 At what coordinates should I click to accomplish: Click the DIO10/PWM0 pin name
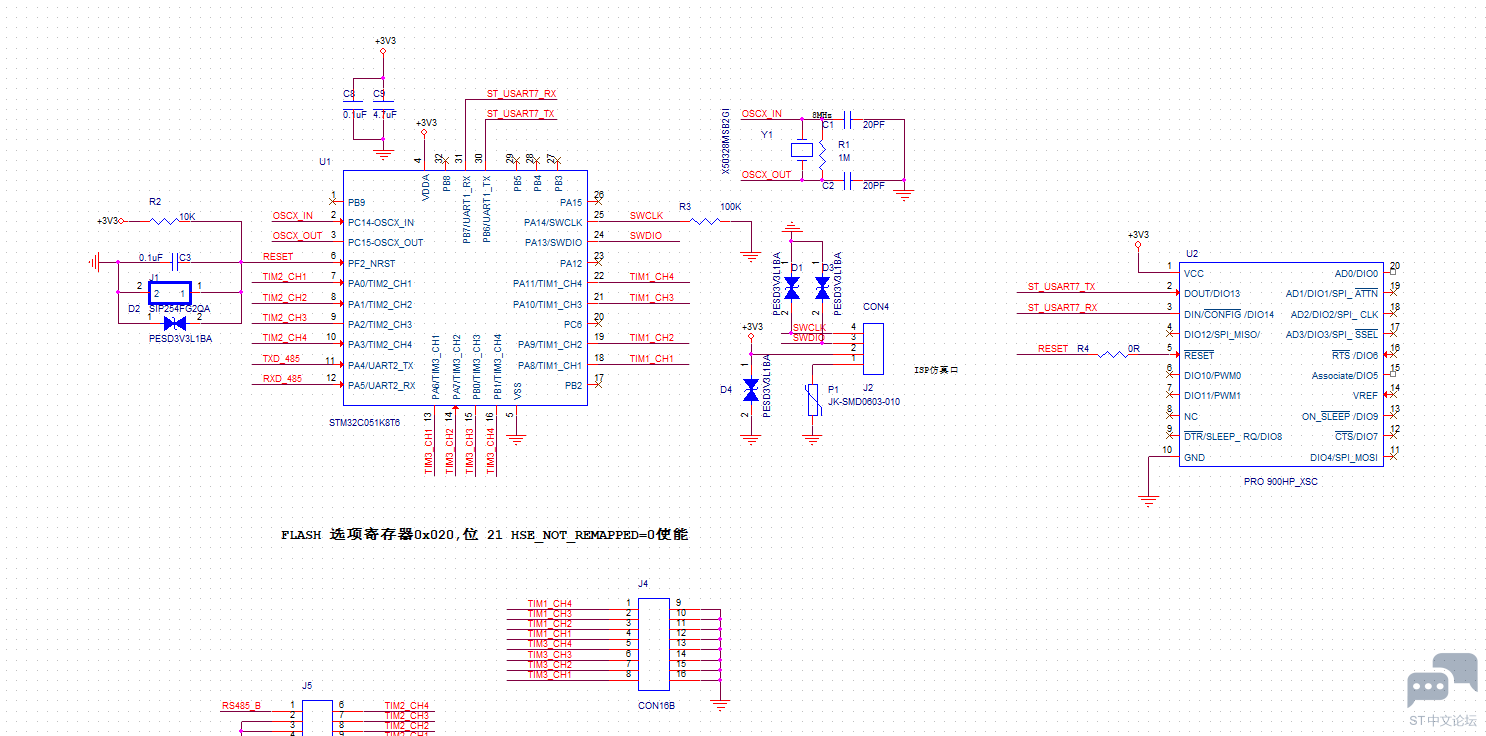1212,376
